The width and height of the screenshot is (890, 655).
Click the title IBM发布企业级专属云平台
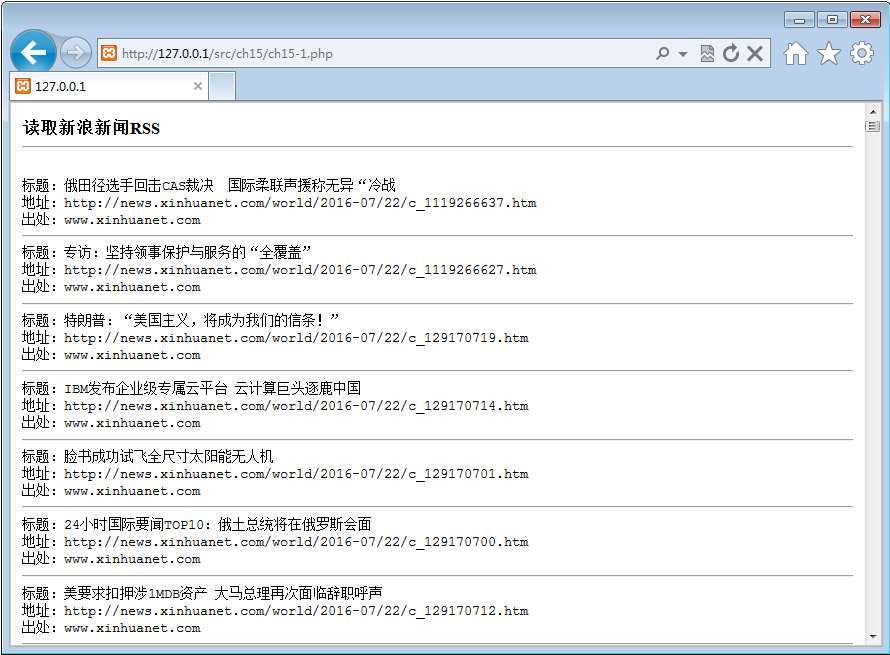pyautogui.click(x=146, y=388)
